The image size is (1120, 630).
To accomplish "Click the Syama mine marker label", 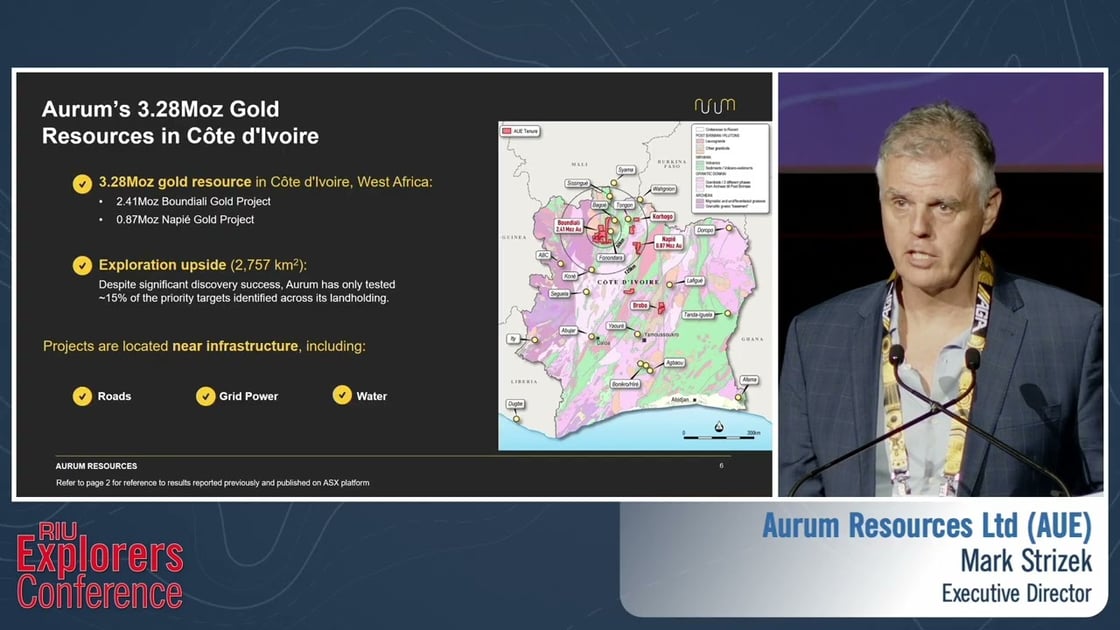I will (626, 170).
